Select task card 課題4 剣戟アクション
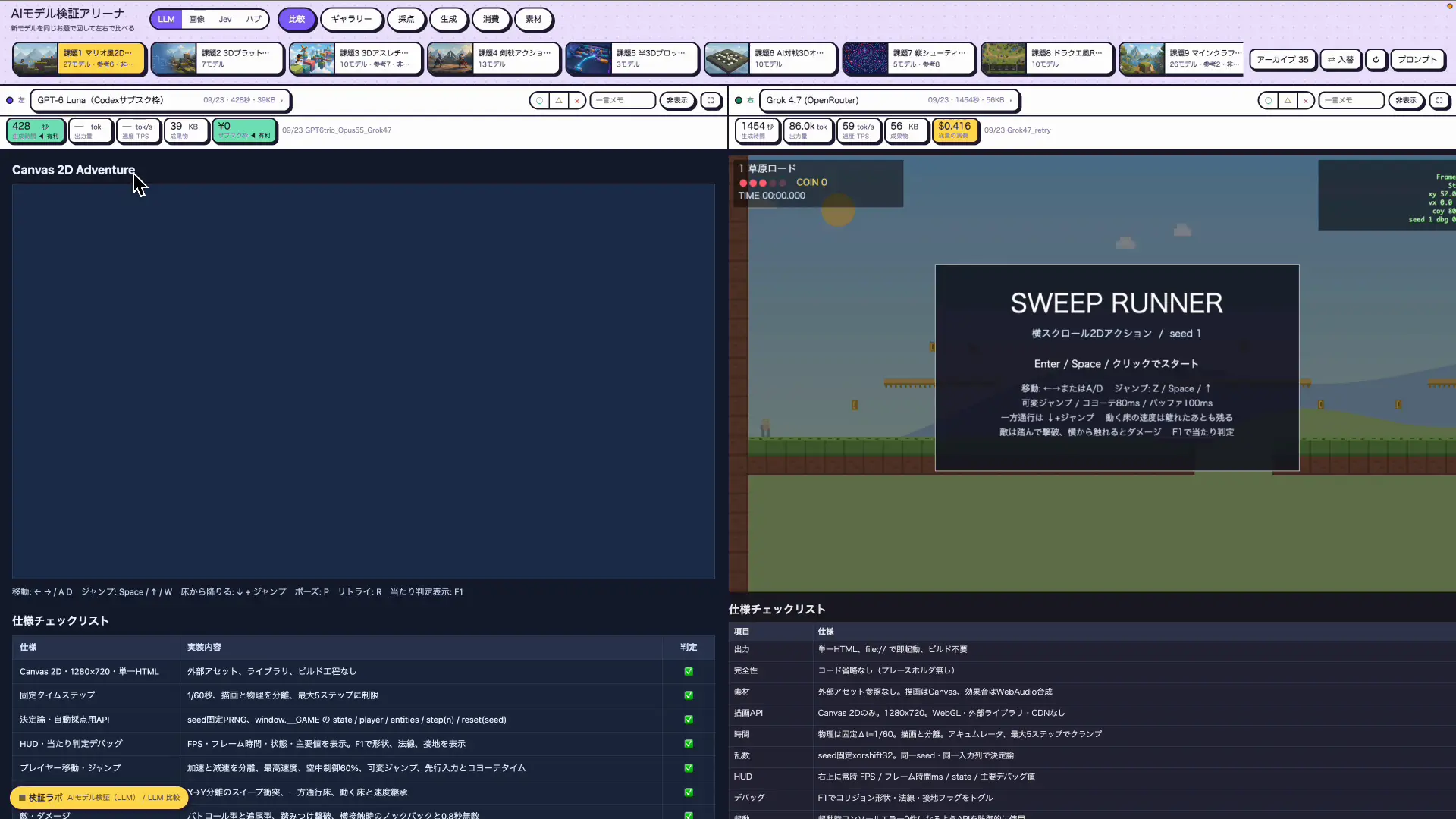Image resolution: width=1456 pixels, height=819 pixels. coord(494,58)
